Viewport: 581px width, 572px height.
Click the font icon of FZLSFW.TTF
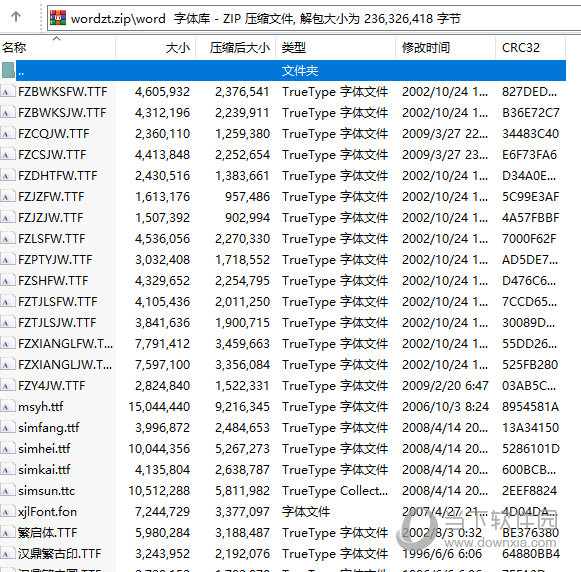(x=7, y=239)
